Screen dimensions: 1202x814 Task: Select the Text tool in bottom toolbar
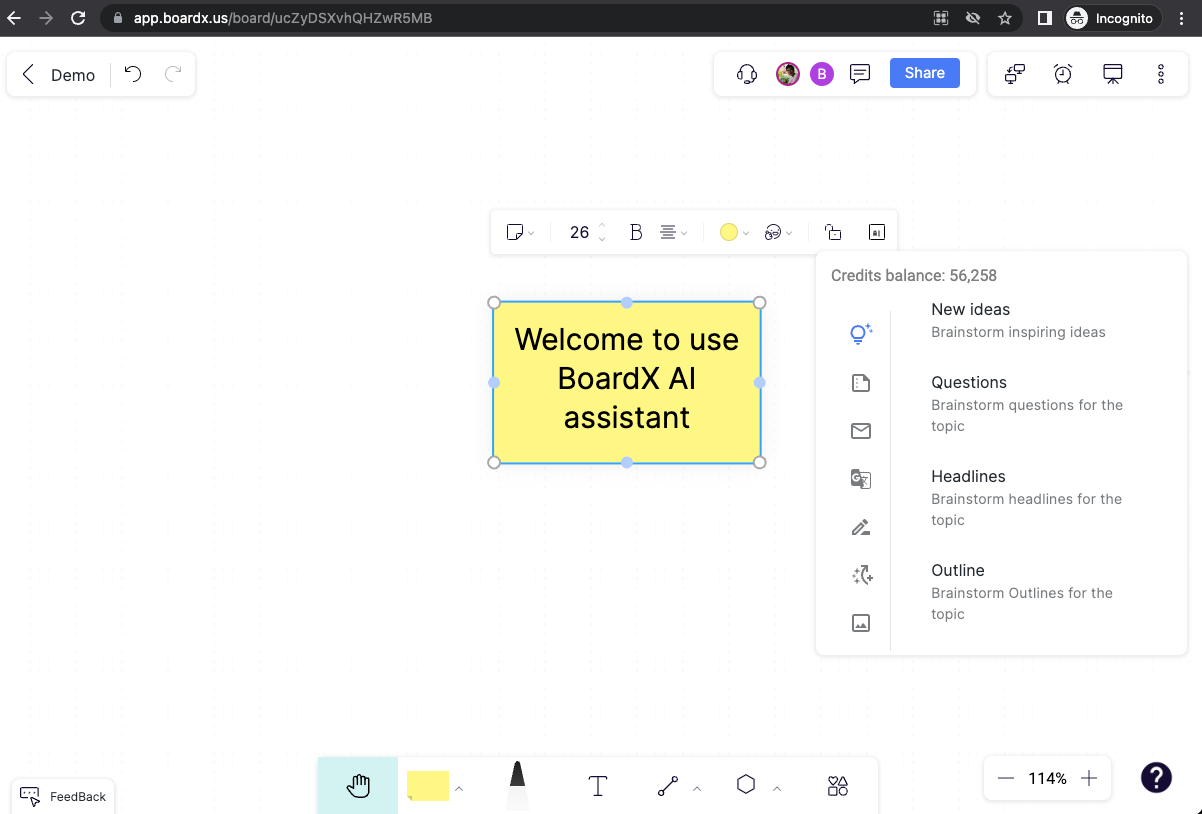tap(597, 786)
